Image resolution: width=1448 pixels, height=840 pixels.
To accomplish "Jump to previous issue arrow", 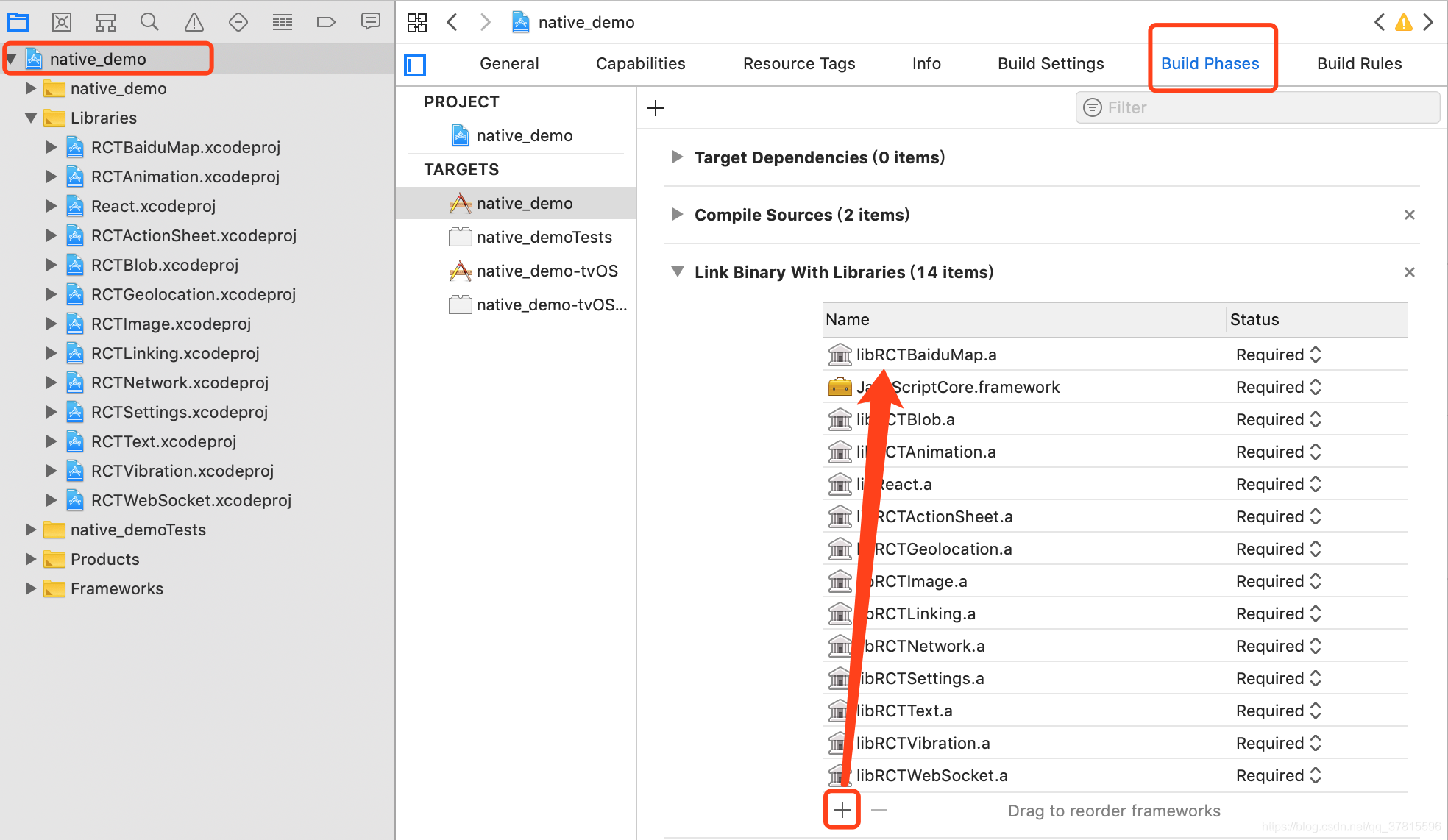I will point(1379,23).
